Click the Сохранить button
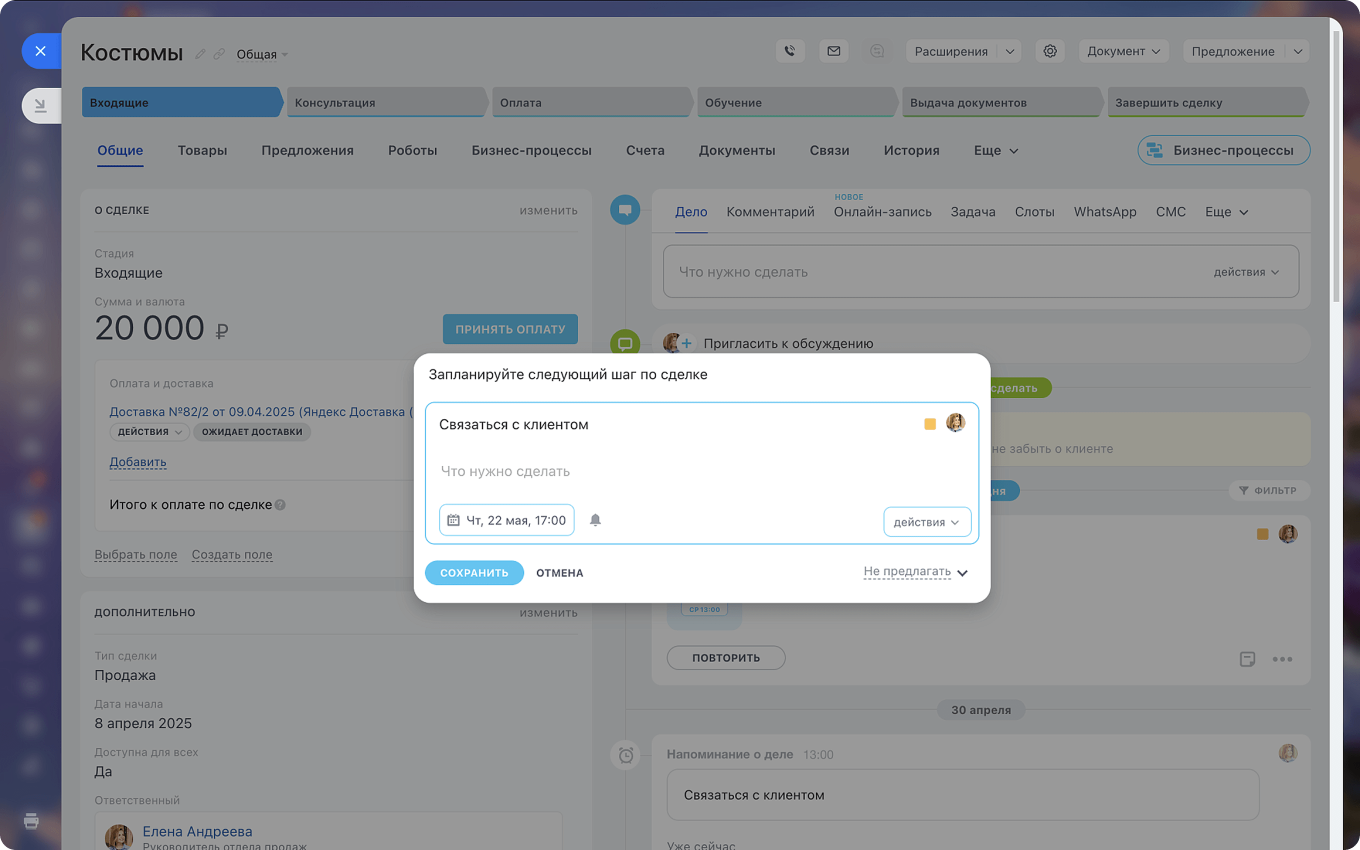Image resolution: width=1360 pixels, height=850 pixels. [x=474, y=573]
